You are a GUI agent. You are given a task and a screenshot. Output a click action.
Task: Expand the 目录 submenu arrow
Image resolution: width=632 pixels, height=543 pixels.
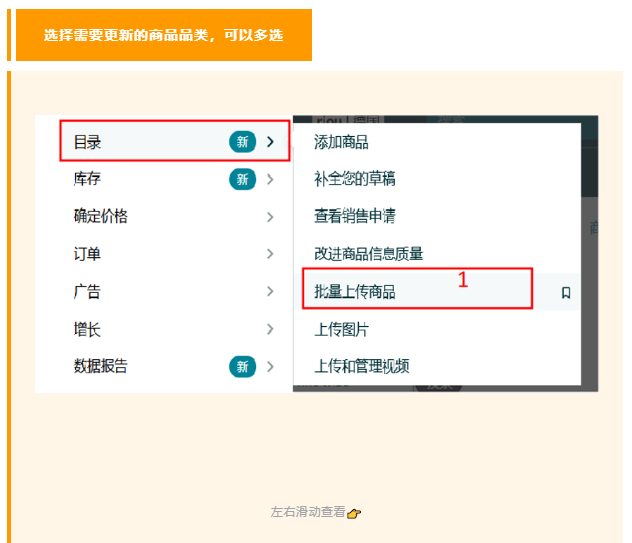pyautogui.click(x=270, y=142)
